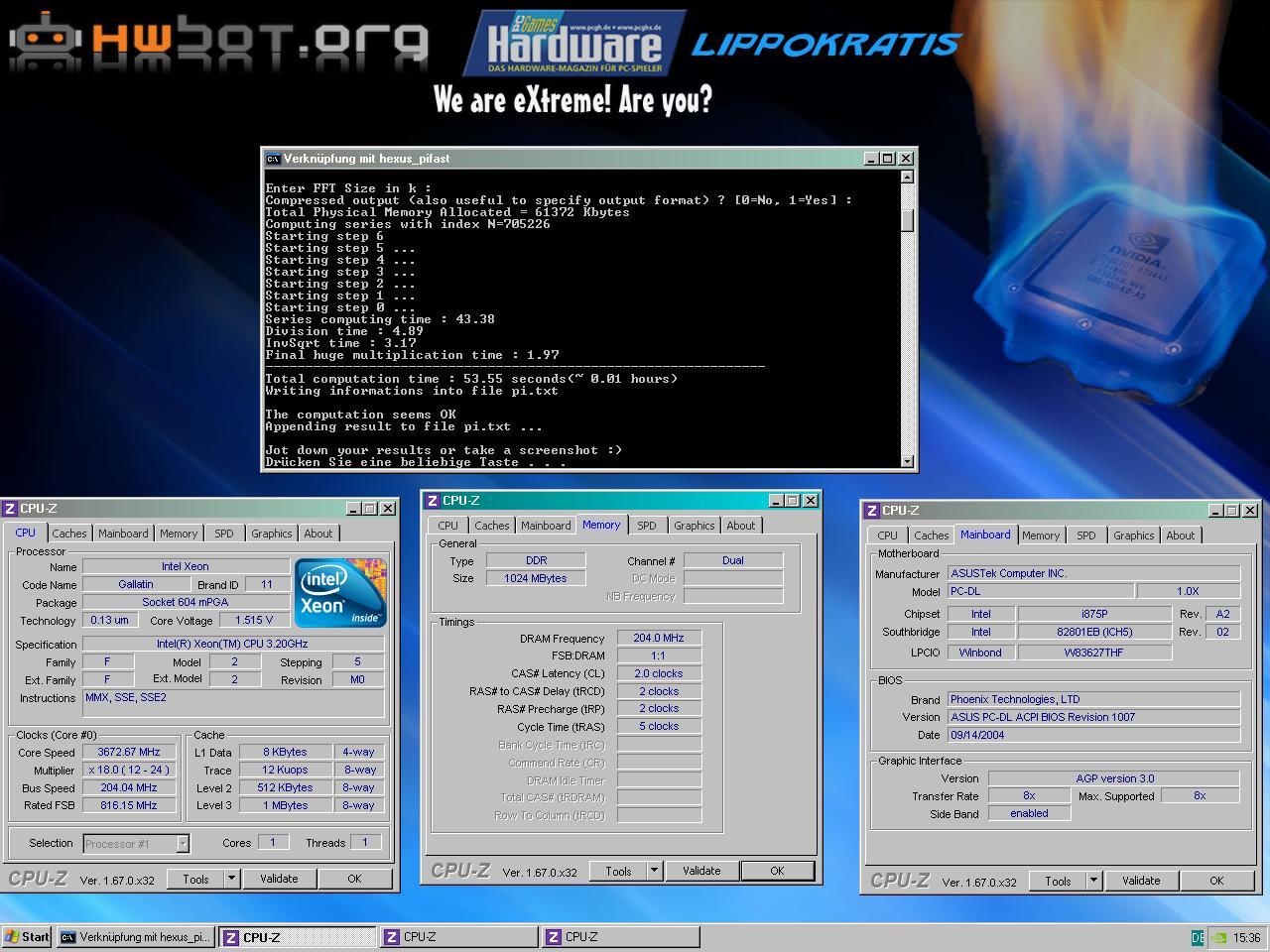This screenshot has height=952, width=1270.
Task: Click Side Band value enabled
Action: tap(1029, 813)
